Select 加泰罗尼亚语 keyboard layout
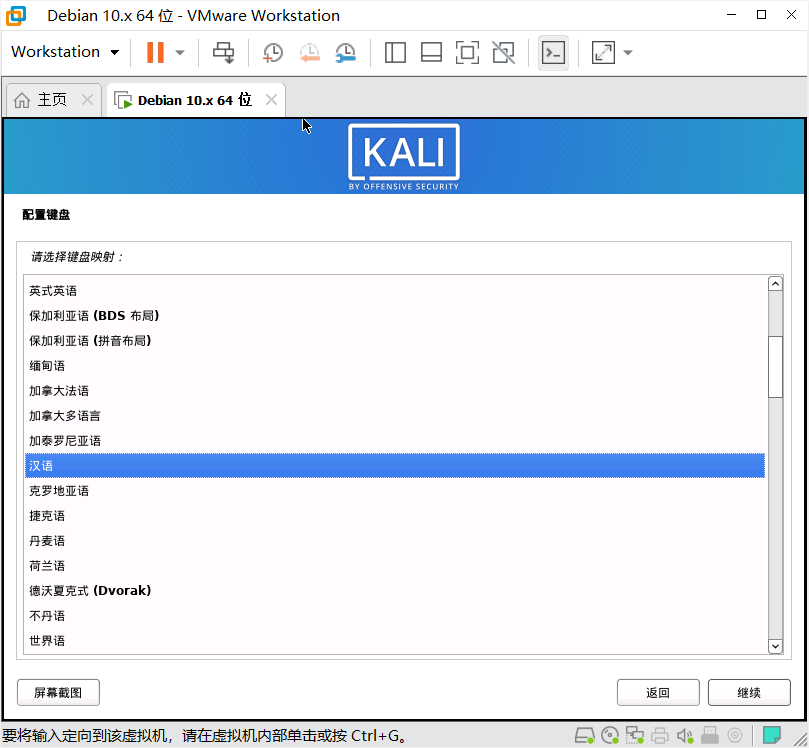 395,441
